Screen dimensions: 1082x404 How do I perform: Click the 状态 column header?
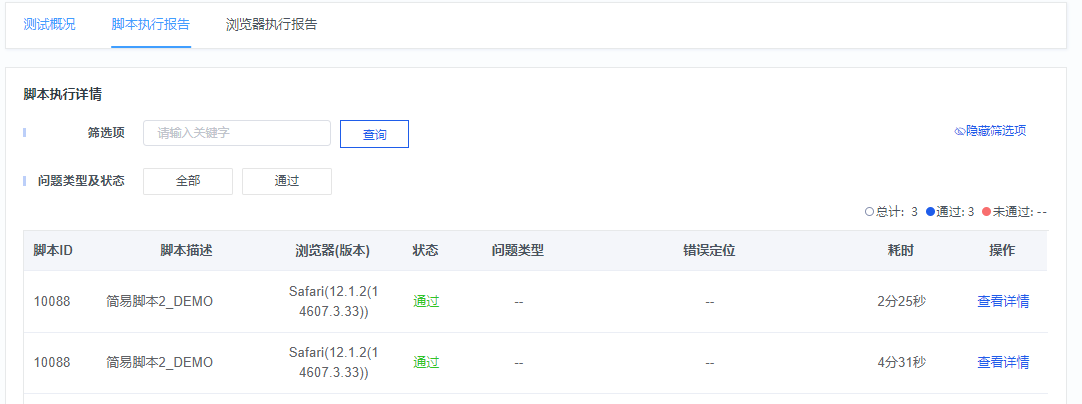point(426,251)
